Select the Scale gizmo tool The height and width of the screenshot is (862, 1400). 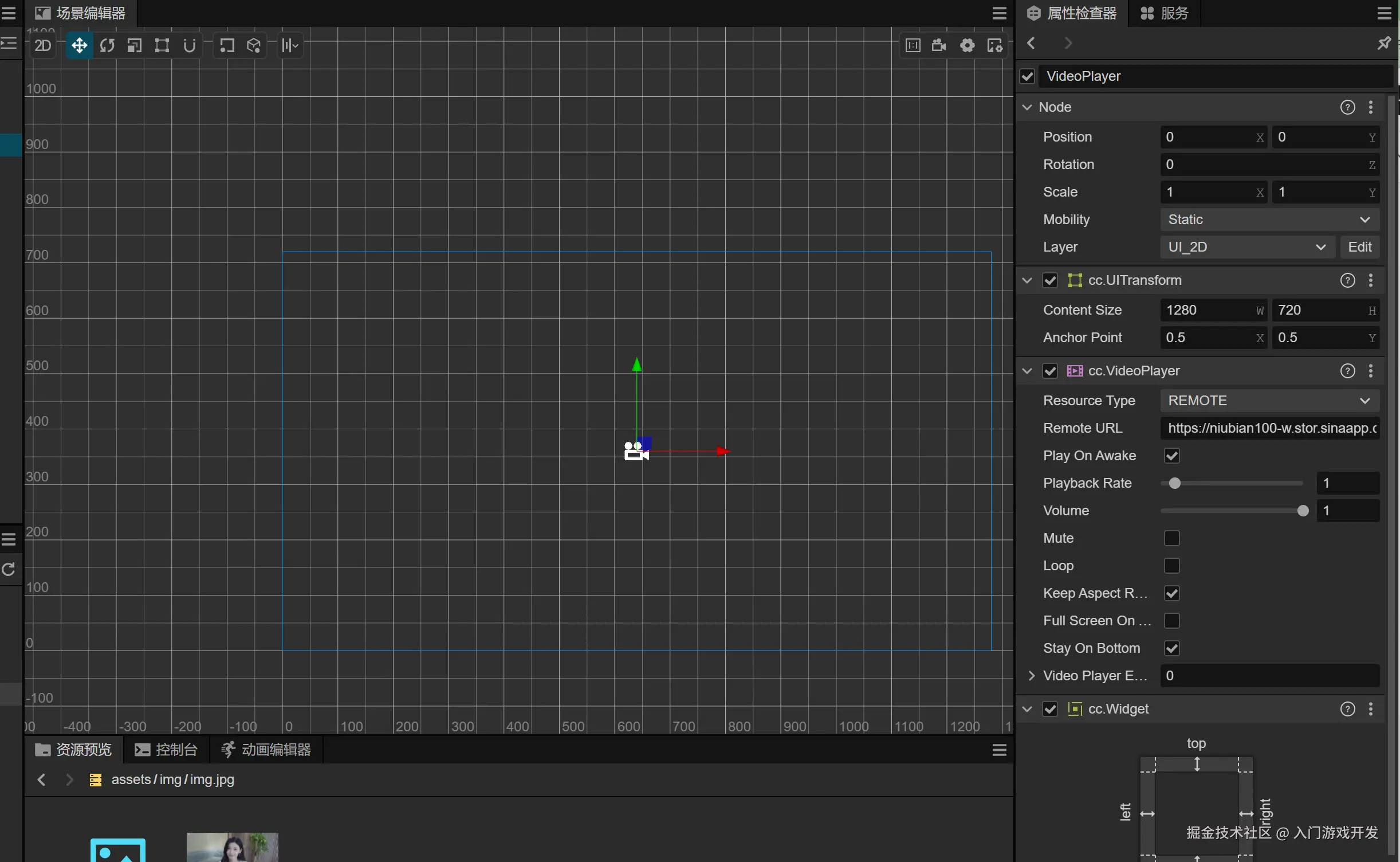[x=135, y=45]
